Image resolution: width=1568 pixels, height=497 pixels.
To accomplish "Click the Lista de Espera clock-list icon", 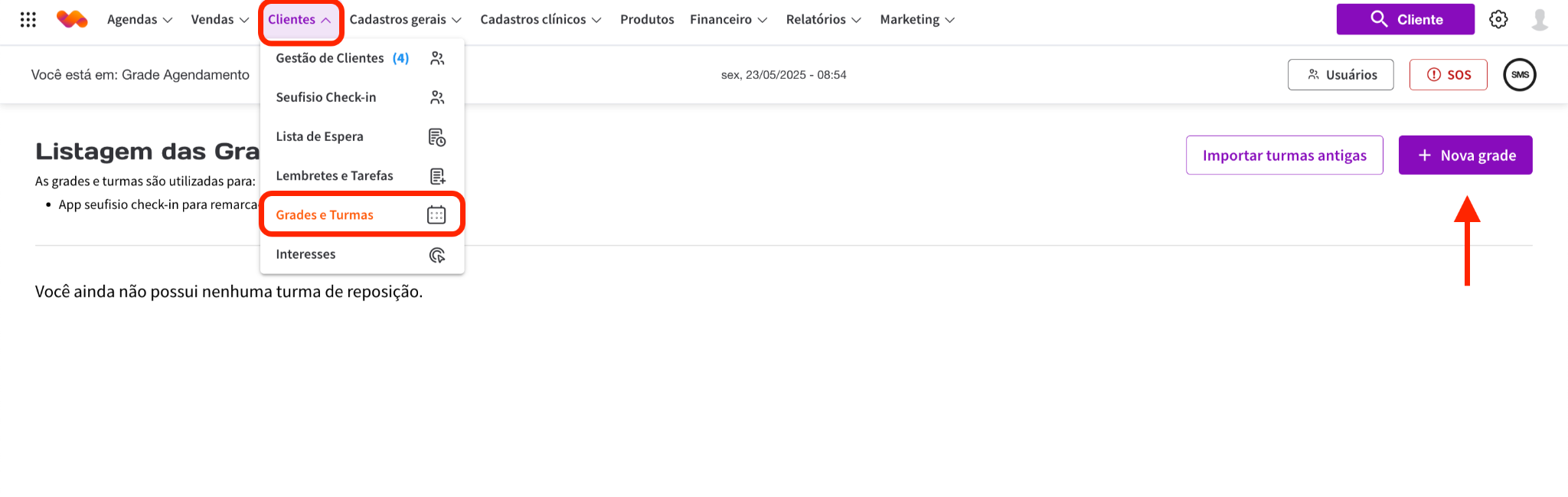I will 436,137.
